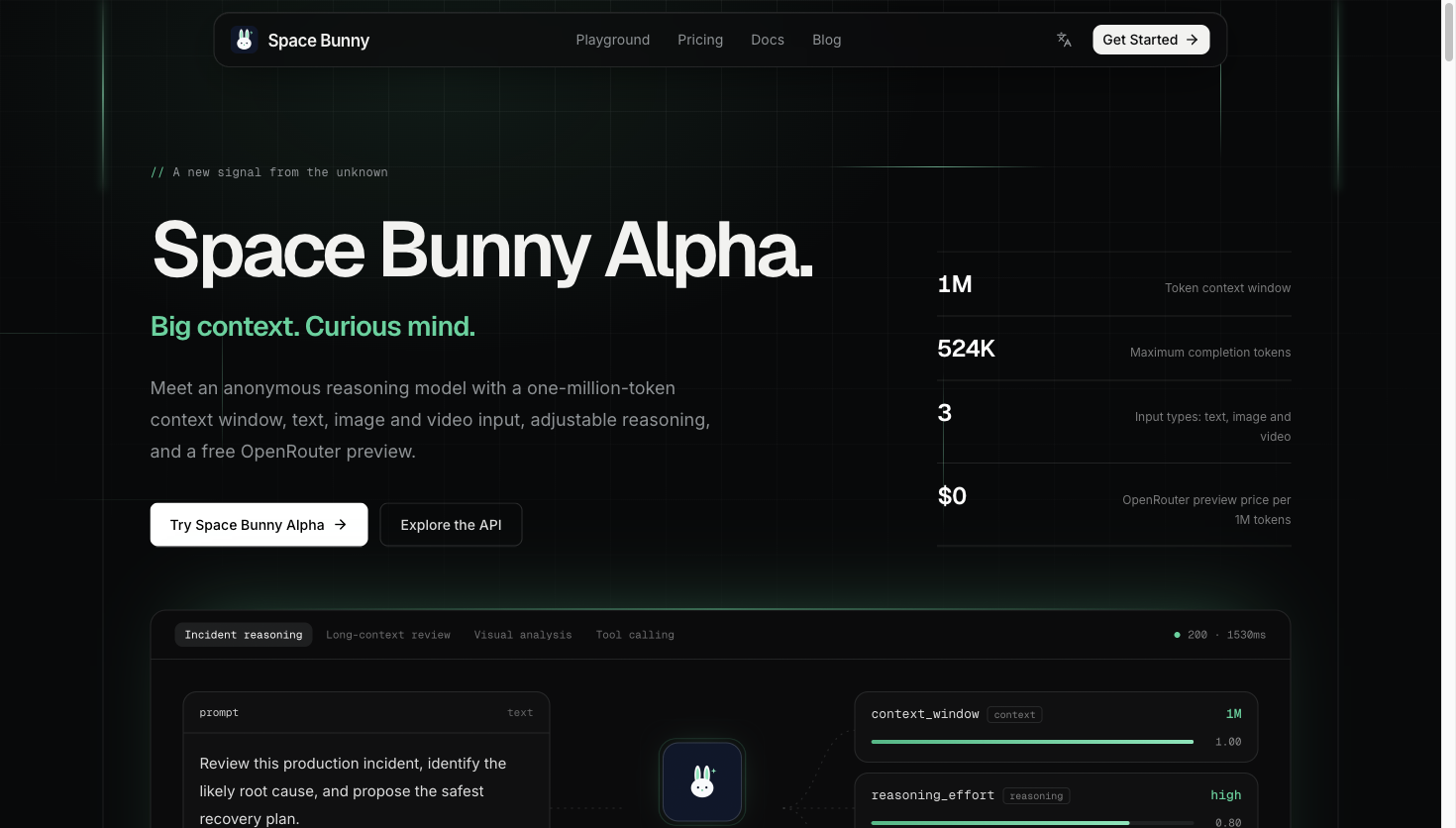Click the '$0' price stat
This screenshot has width=1456, height=828.
click(x=952, y=496)
